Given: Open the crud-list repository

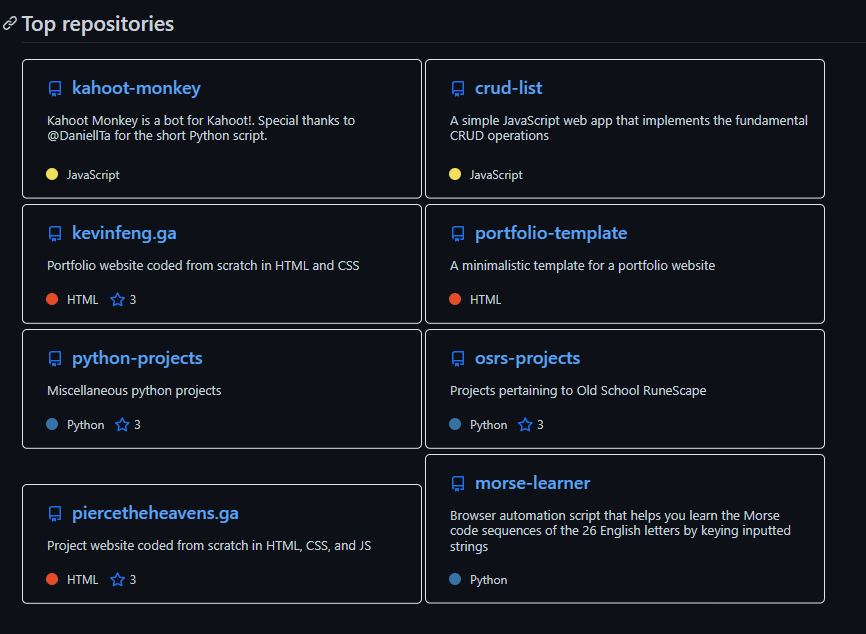Looking at the screenshot, I should point(510,88).
